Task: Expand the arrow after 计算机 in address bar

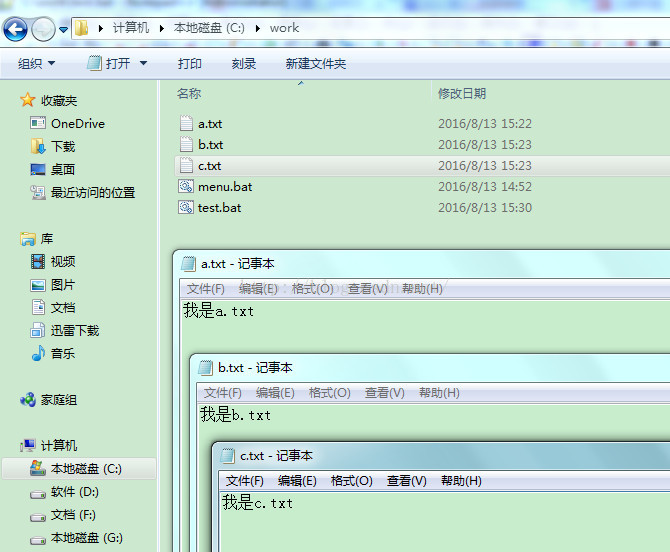Action: (162, 29)
